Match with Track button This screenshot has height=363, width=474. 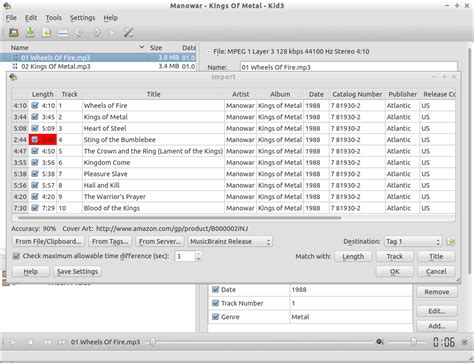tap(395, 256)
